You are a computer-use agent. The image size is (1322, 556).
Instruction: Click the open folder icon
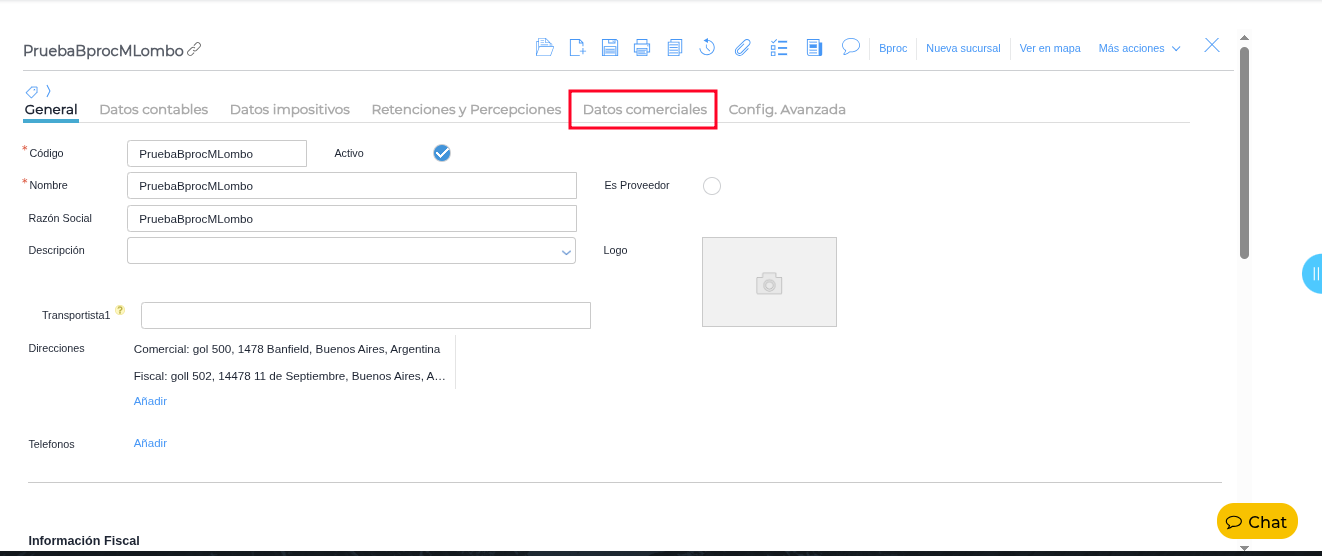tap(544, 47)
